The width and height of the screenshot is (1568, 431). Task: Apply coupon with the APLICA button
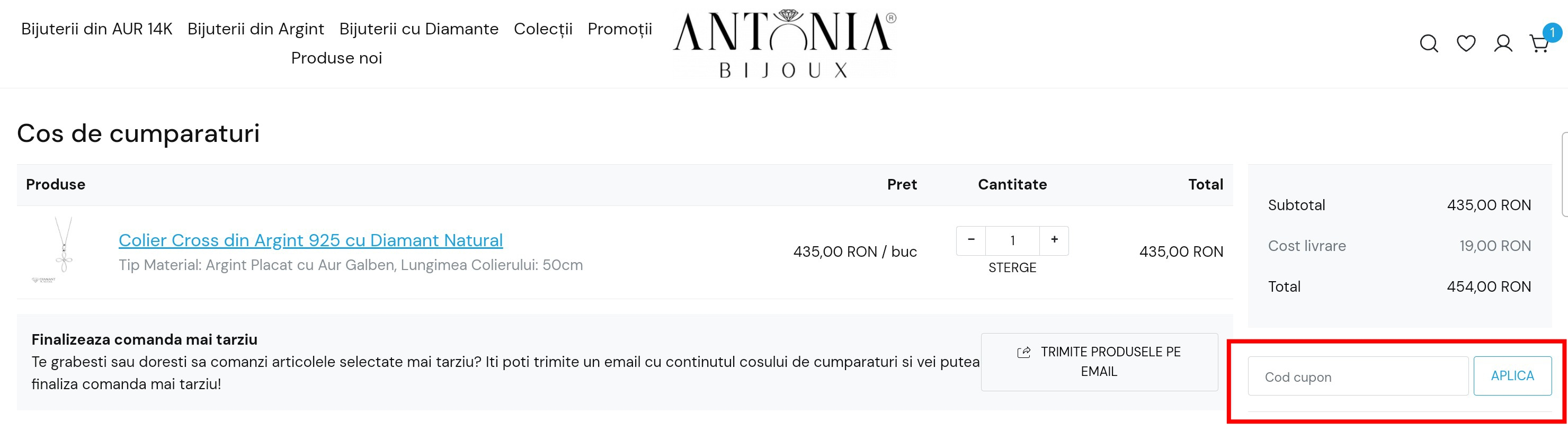[1513, 375]
